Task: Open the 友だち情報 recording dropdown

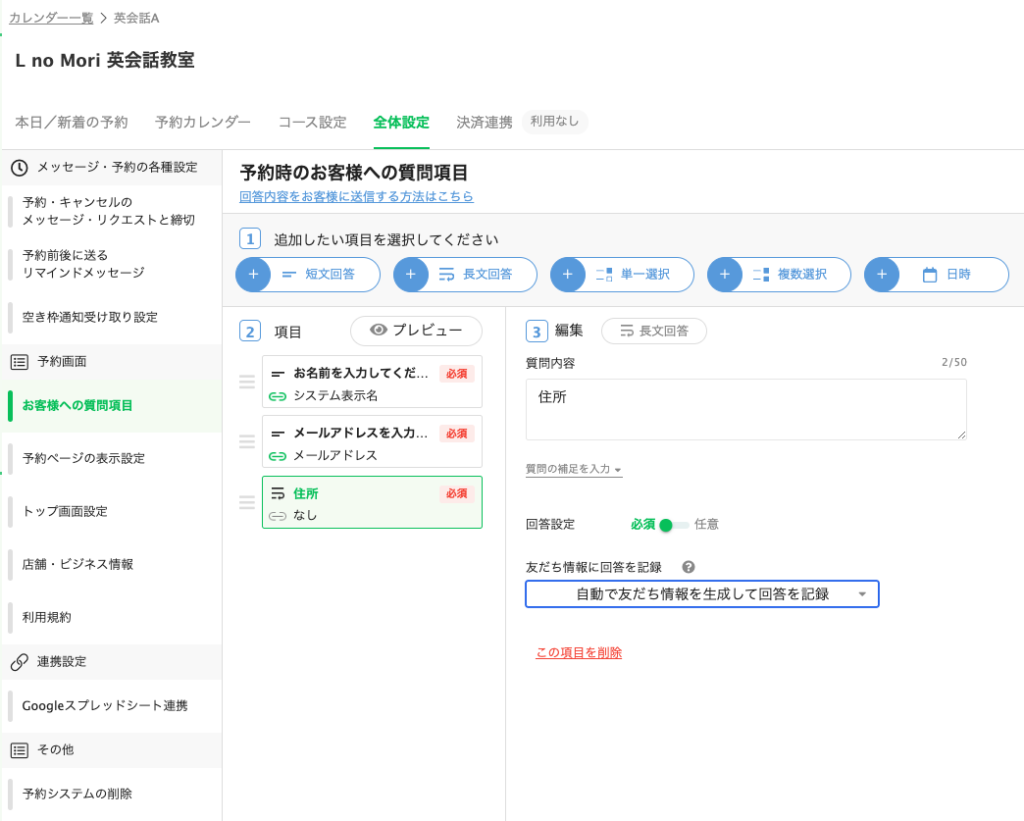Action: [x=702, y=594]
